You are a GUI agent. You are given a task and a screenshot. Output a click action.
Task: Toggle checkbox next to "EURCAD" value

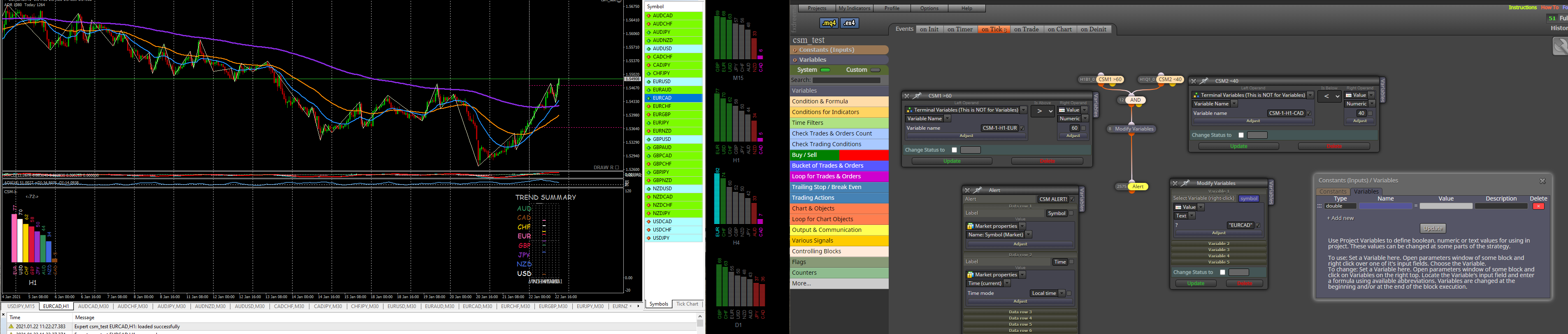pos(1257,226)
